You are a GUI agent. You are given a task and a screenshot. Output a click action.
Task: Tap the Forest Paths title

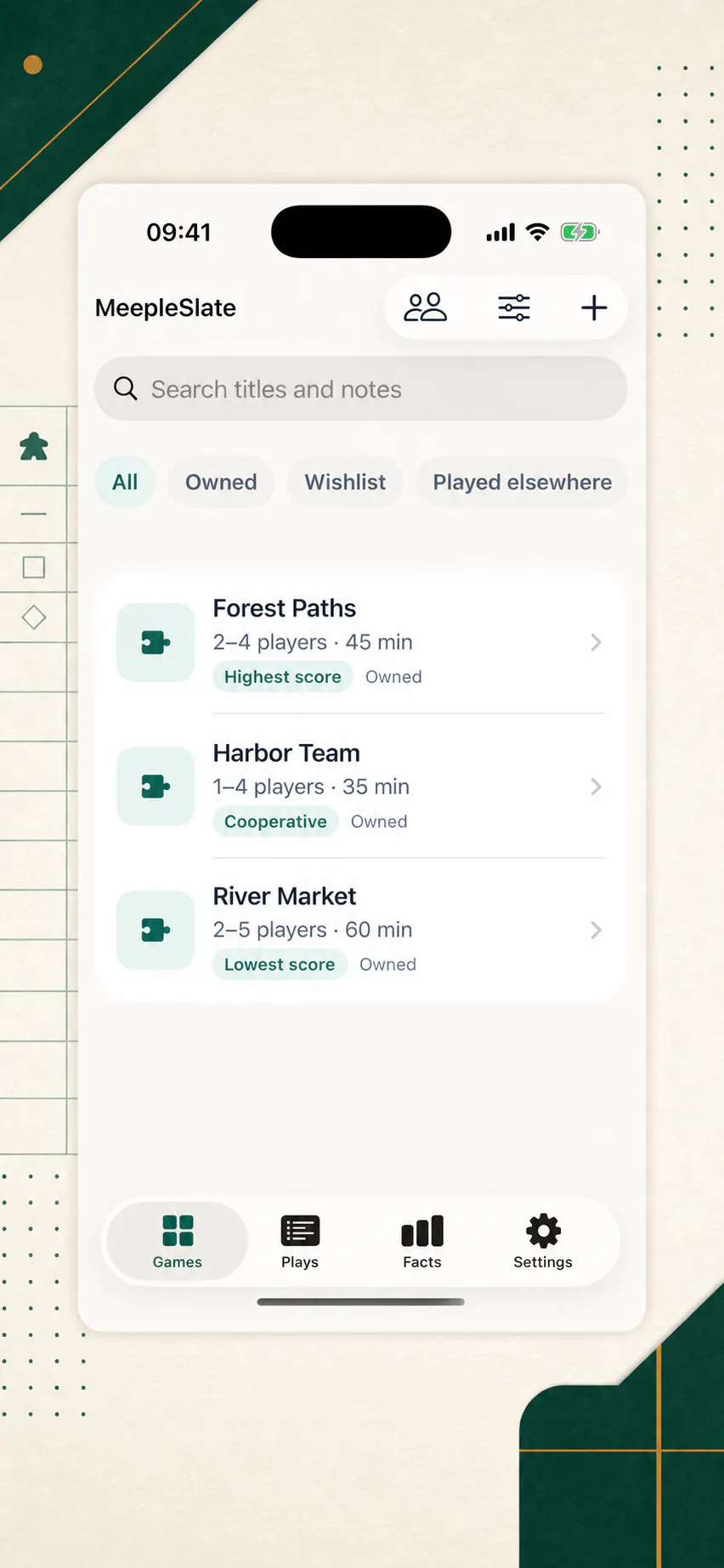(285, 608)
